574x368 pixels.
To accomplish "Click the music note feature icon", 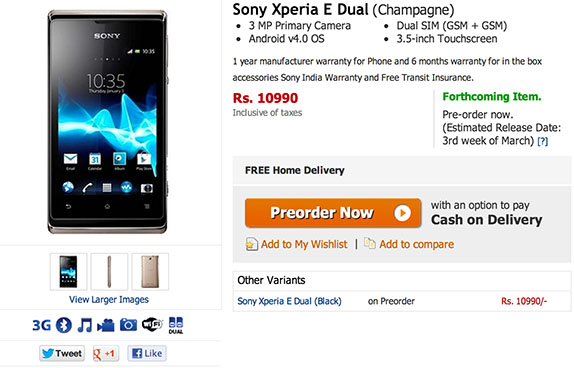I will tap(85, 325).
